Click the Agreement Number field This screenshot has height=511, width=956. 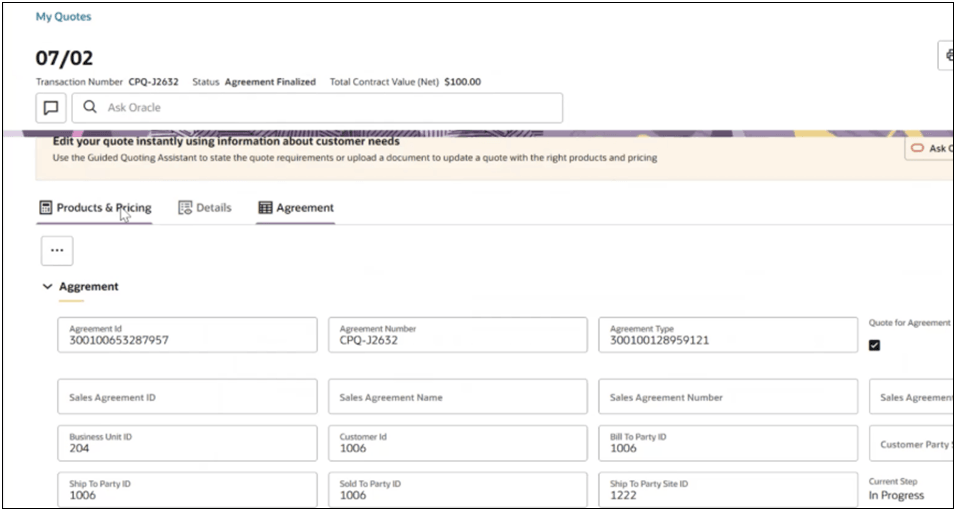tap(458, 335)
